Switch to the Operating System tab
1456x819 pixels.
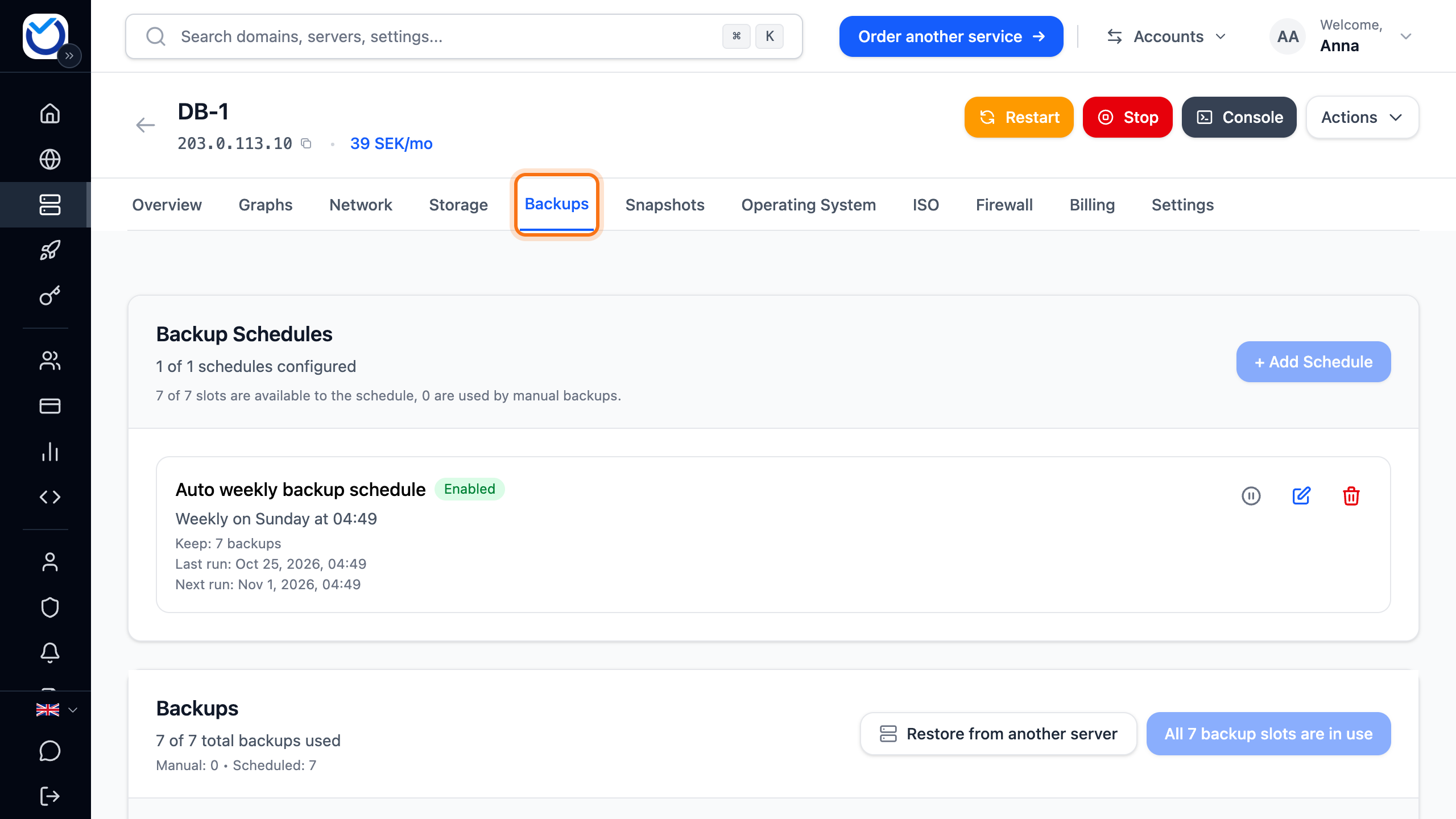coord(808,205)
